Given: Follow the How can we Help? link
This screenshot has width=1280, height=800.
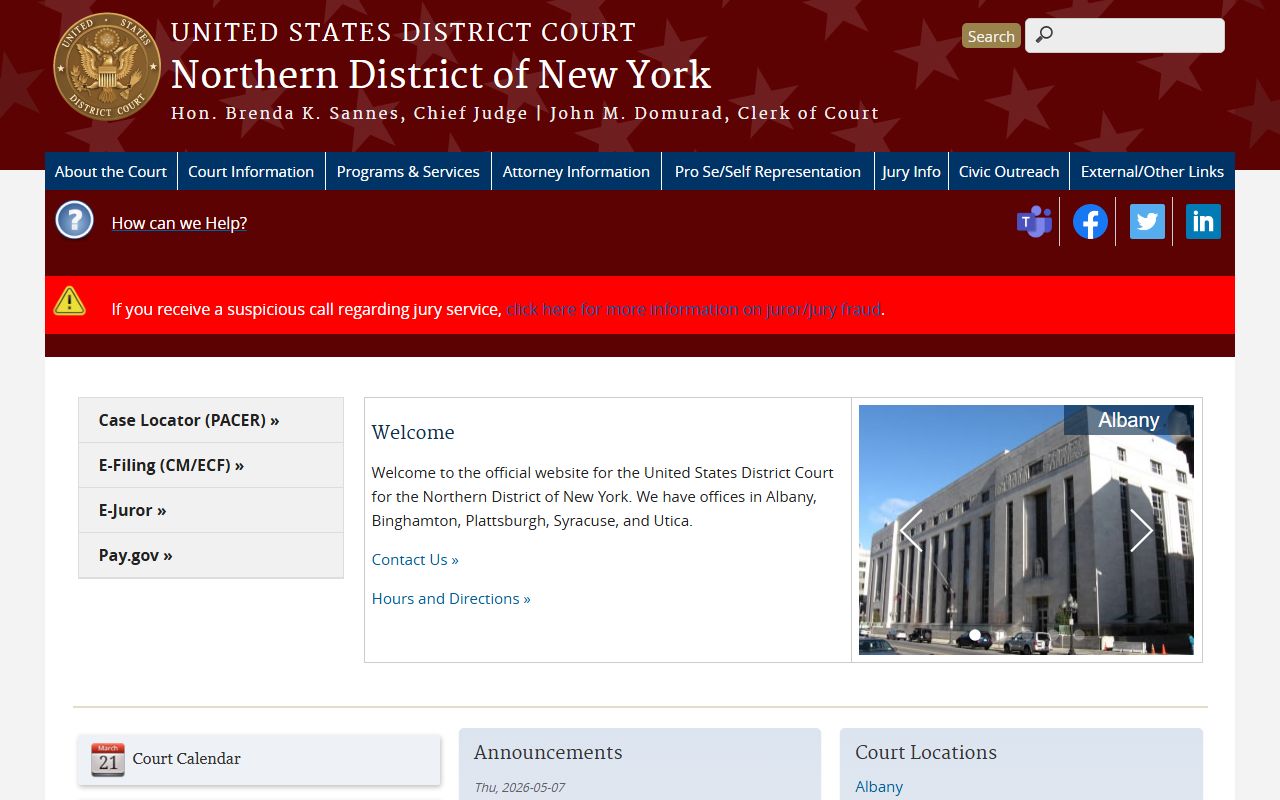Looking at the screenshot, I should pos(179,223).
